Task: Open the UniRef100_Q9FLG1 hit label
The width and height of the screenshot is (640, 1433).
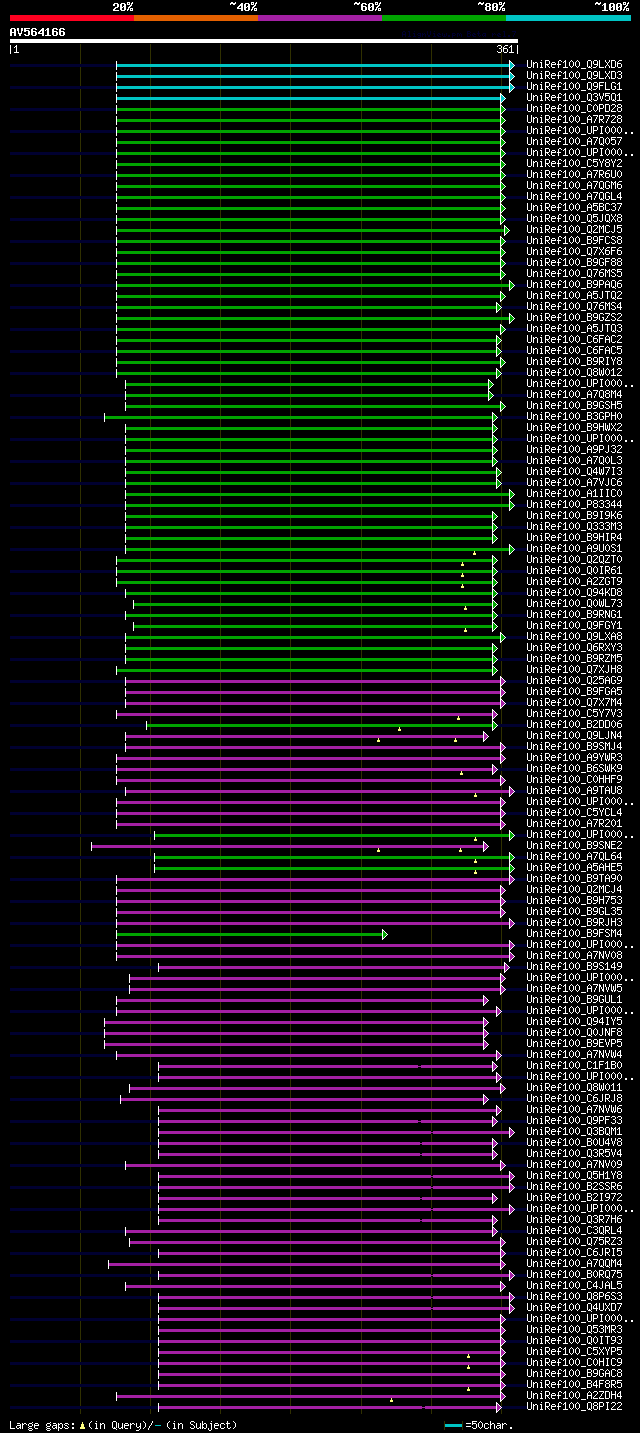Action: (574, 87)
